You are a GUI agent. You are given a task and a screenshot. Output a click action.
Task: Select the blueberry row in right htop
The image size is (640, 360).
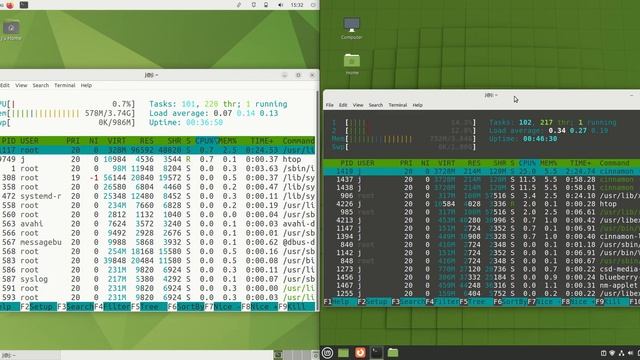pyautogui.click(x=482, y=277)
